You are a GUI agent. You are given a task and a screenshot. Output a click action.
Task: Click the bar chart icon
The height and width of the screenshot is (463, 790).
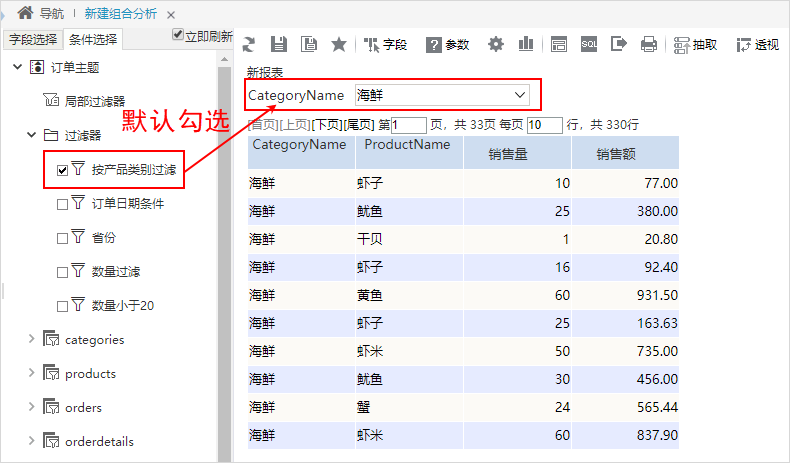click(x=525, y=44)
